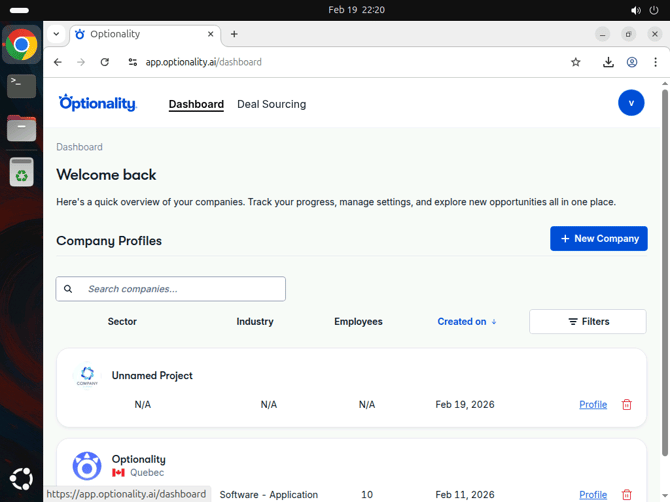Open the power menu icon

point(654,10)
